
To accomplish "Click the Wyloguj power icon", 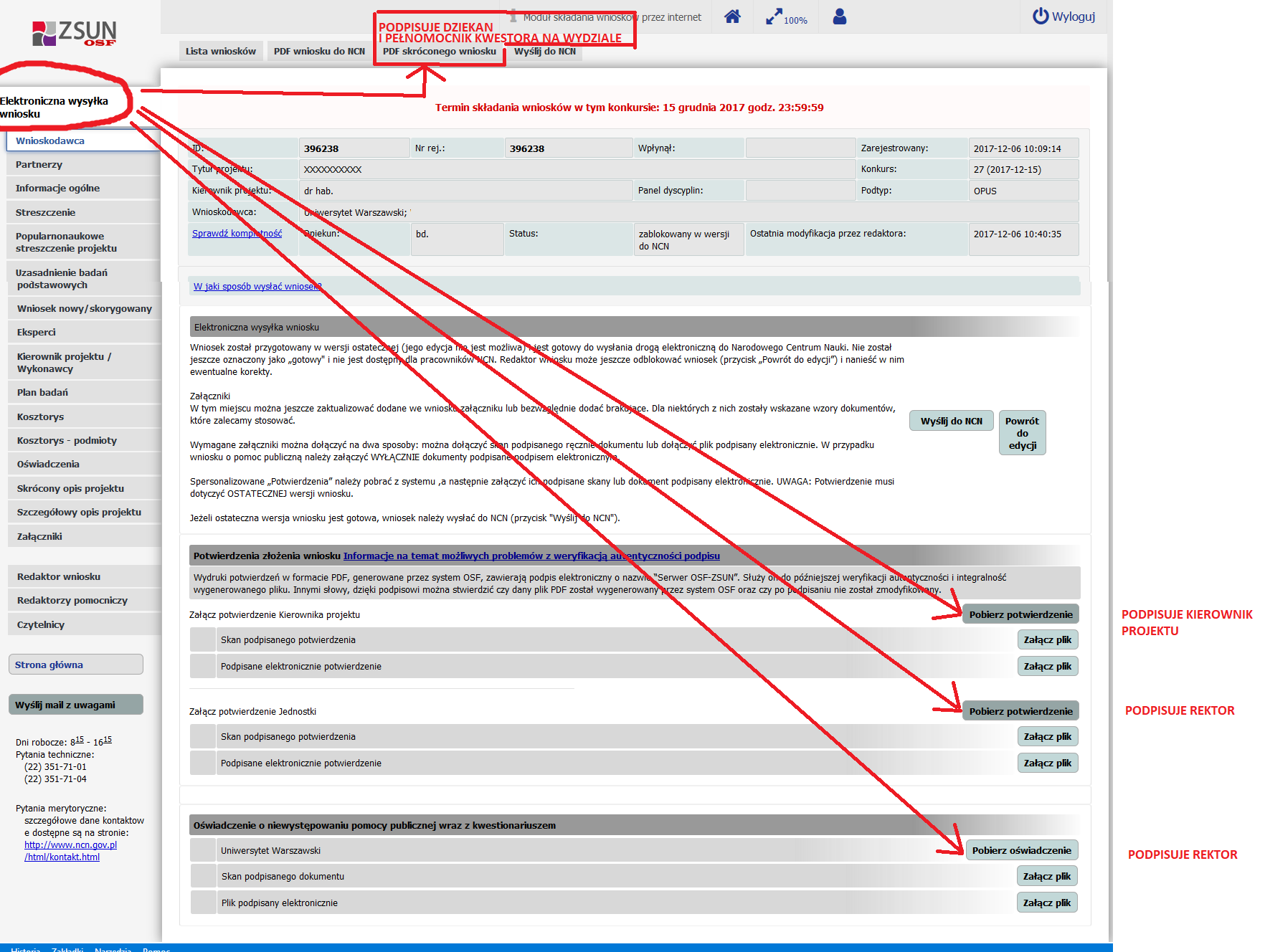I will 1040,16.
